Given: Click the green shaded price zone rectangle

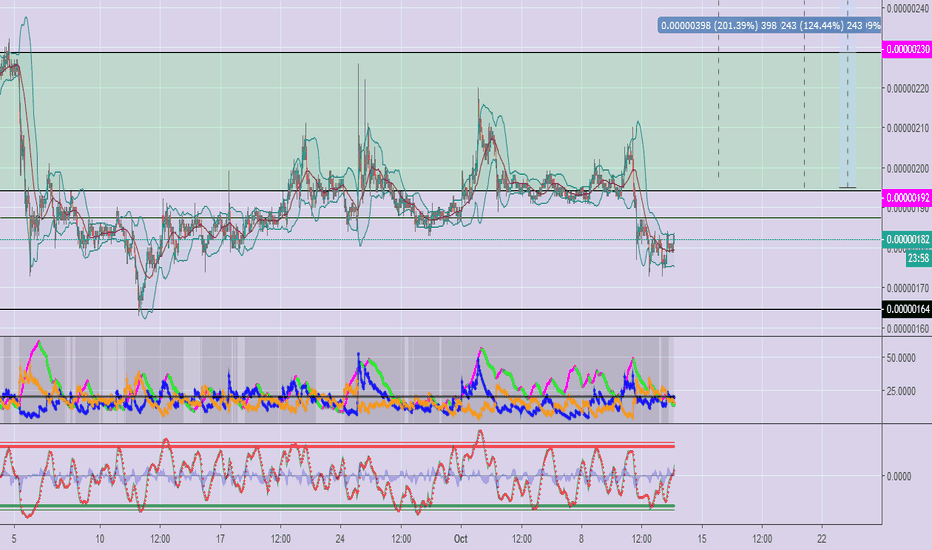Looking at the screenshot, I should click(x=440, y=122).
